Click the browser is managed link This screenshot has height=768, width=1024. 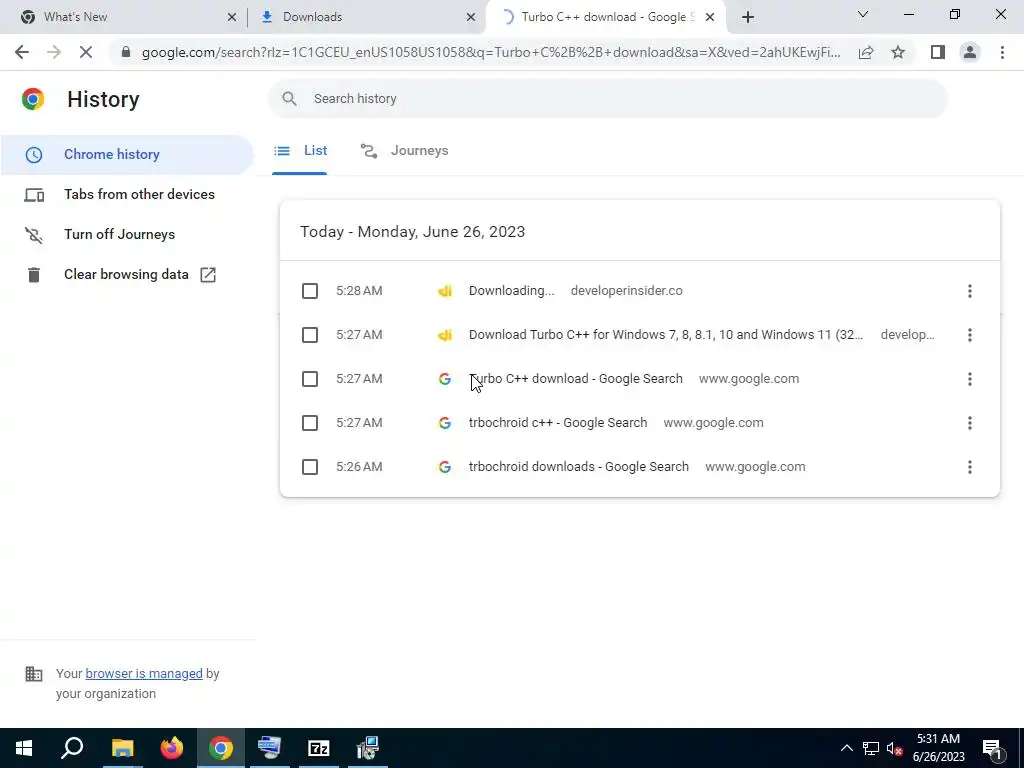144,673
